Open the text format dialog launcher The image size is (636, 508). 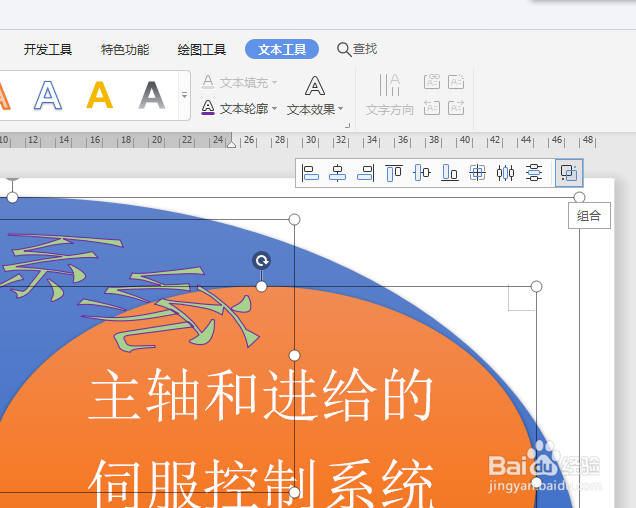[347, 125]
